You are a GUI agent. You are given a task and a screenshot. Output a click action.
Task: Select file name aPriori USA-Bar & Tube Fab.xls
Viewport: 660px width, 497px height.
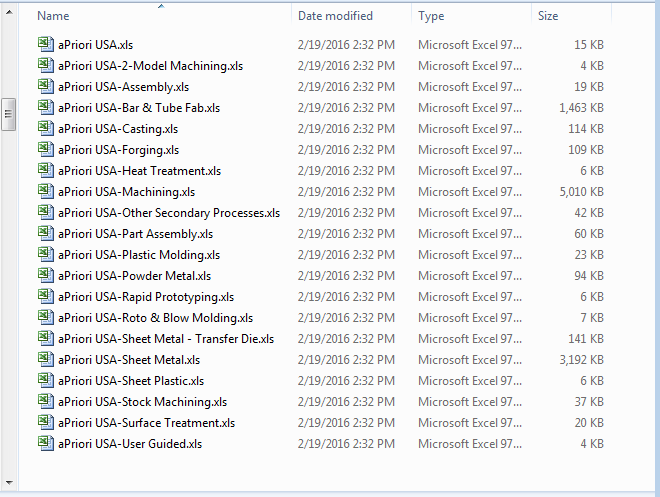point(139,108)
